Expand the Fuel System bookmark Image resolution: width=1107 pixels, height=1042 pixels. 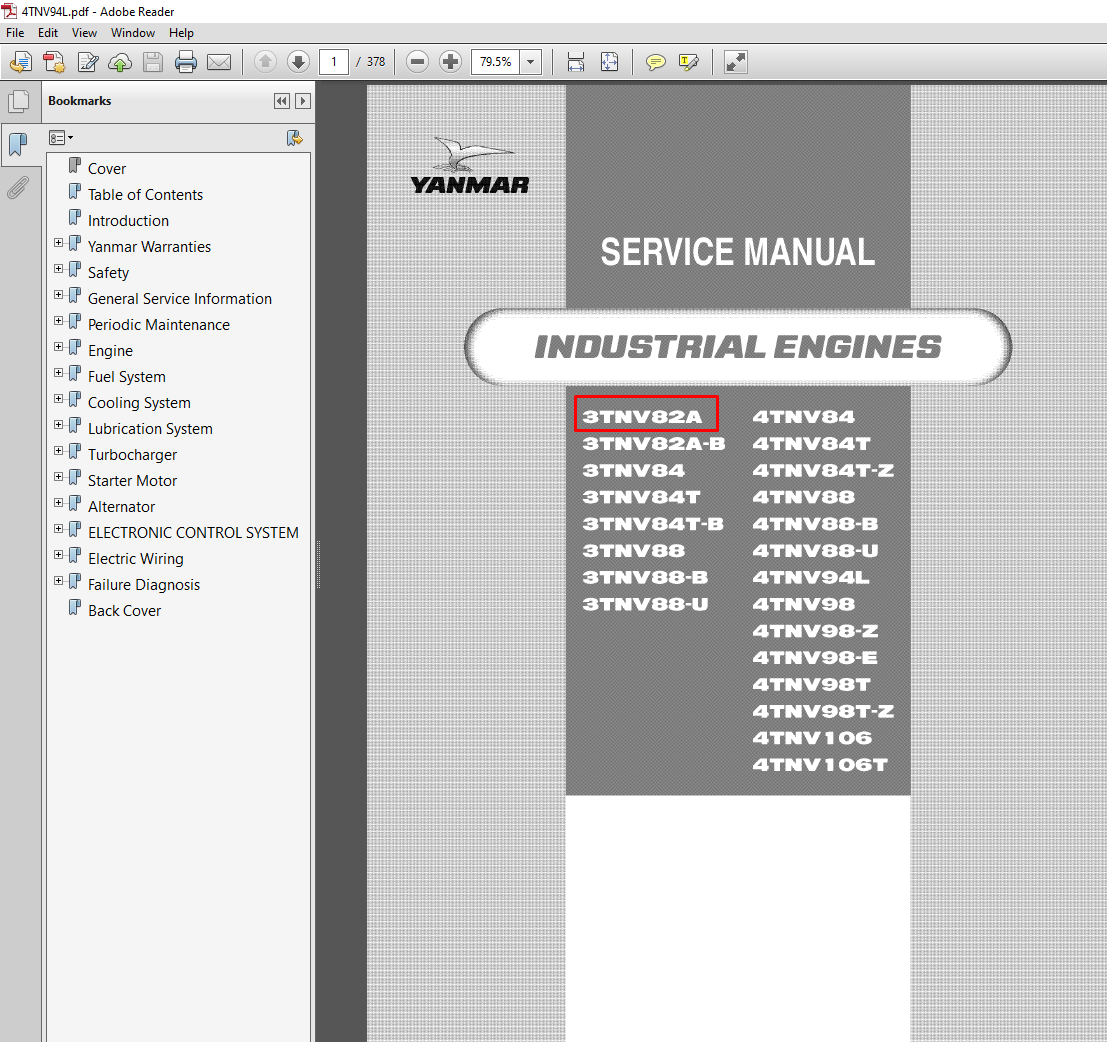pyautogui.click(x=59, y=373)
